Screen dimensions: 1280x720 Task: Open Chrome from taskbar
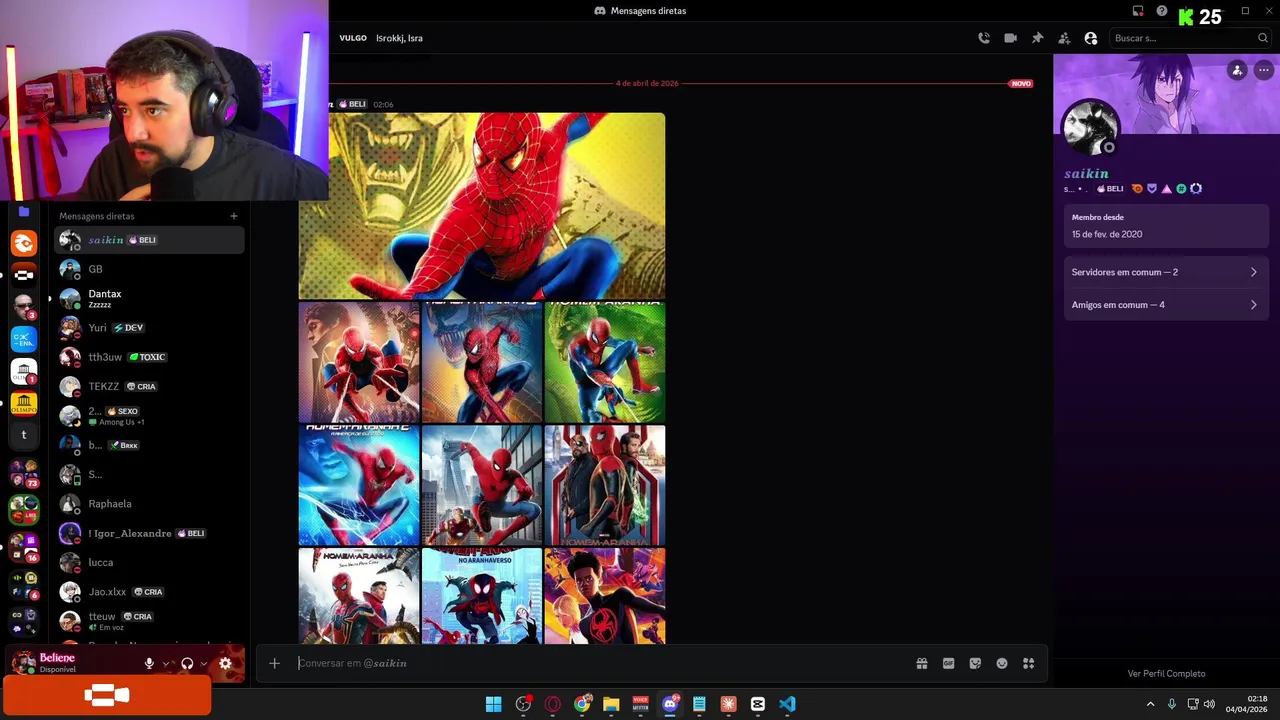582,704
